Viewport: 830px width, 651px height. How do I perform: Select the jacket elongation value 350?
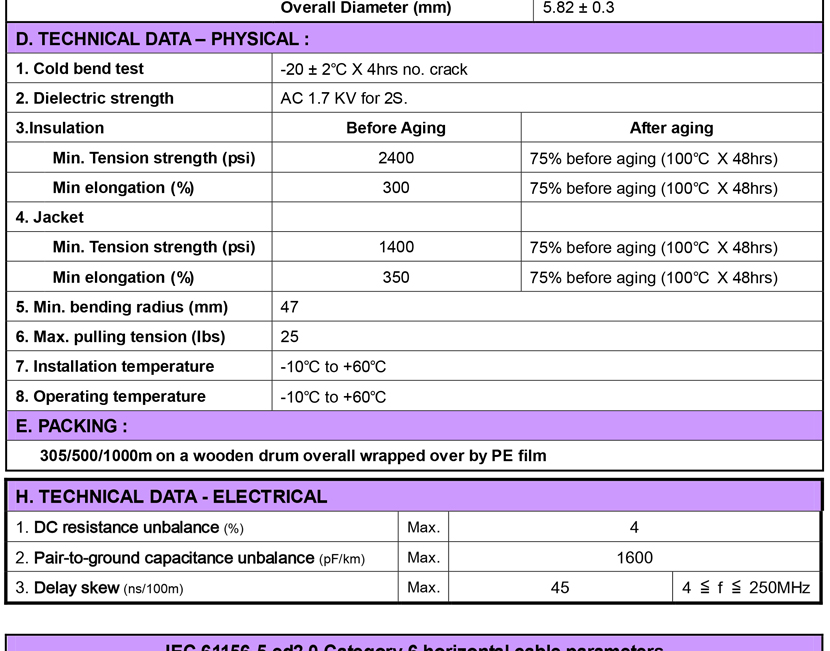click(396, 277)
